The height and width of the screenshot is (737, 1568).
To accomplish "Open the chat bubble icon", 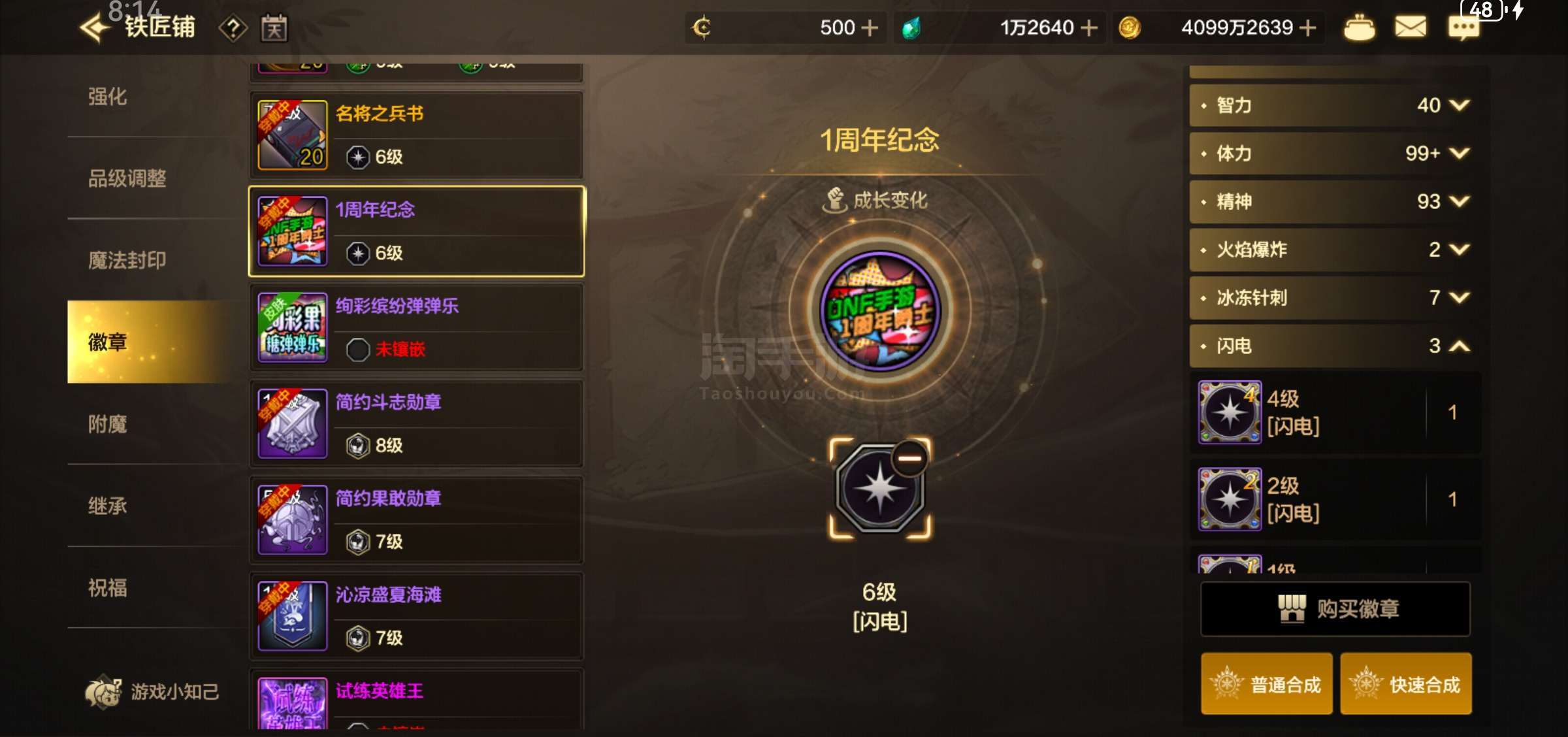I will 1463,27.
